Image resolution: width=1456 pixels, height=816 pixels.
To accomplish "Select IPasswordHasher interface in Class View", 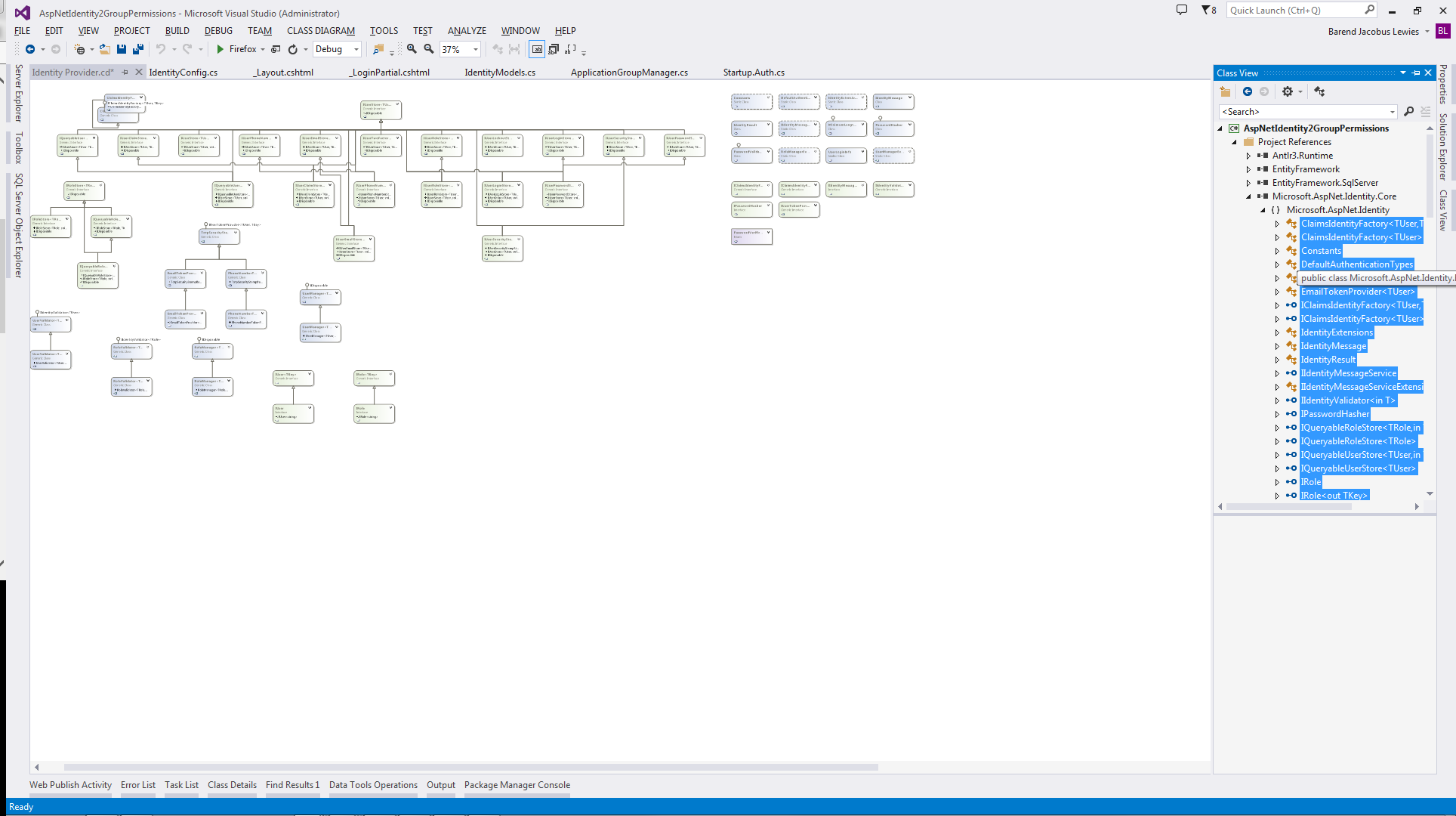I will pos(1334,414).
